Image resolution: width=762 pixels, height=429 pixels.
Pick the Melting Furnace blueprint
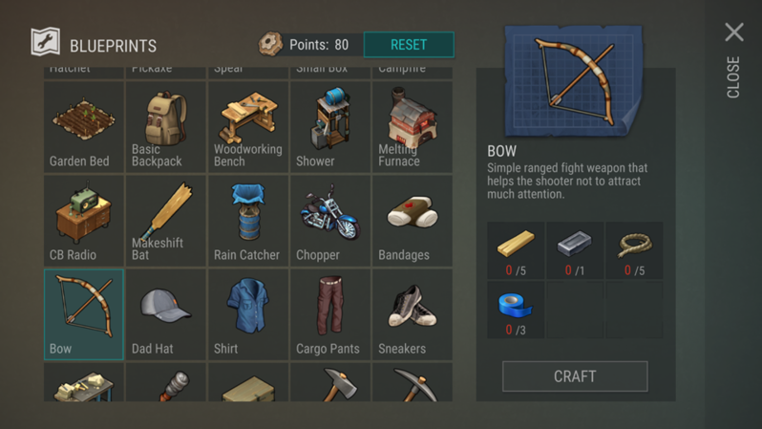pos(412,127)
